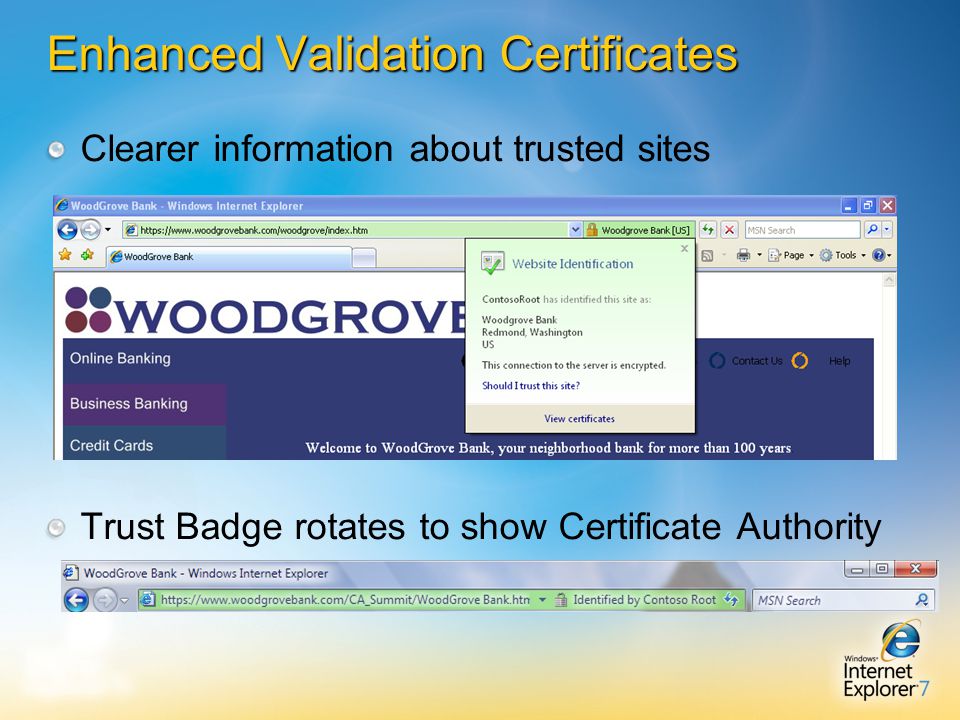Open recent pages arrow in lower browser
Screen dimensions: 960x720
124,601
